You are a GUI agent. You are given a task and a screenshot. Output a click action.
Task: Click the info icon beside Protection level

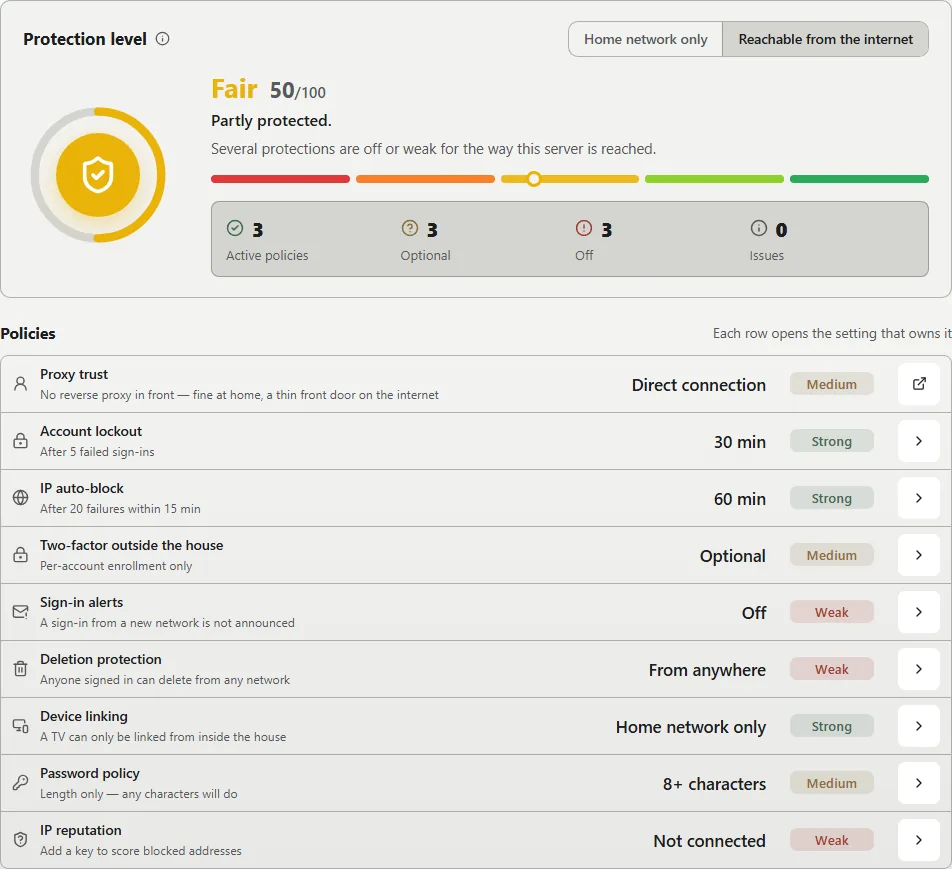(162, 39)
